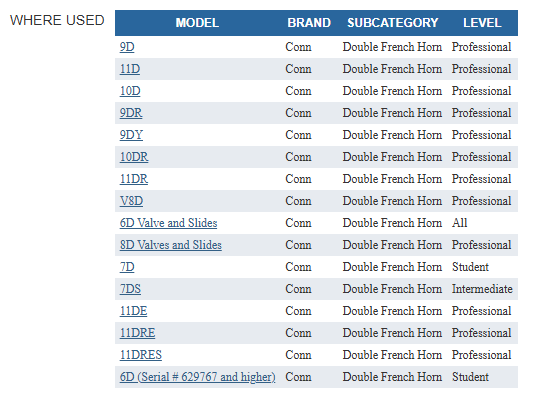This screenshot has width=538, height=400.
Task: Open 8D Valves and Slides link
Action: (171, 245)
